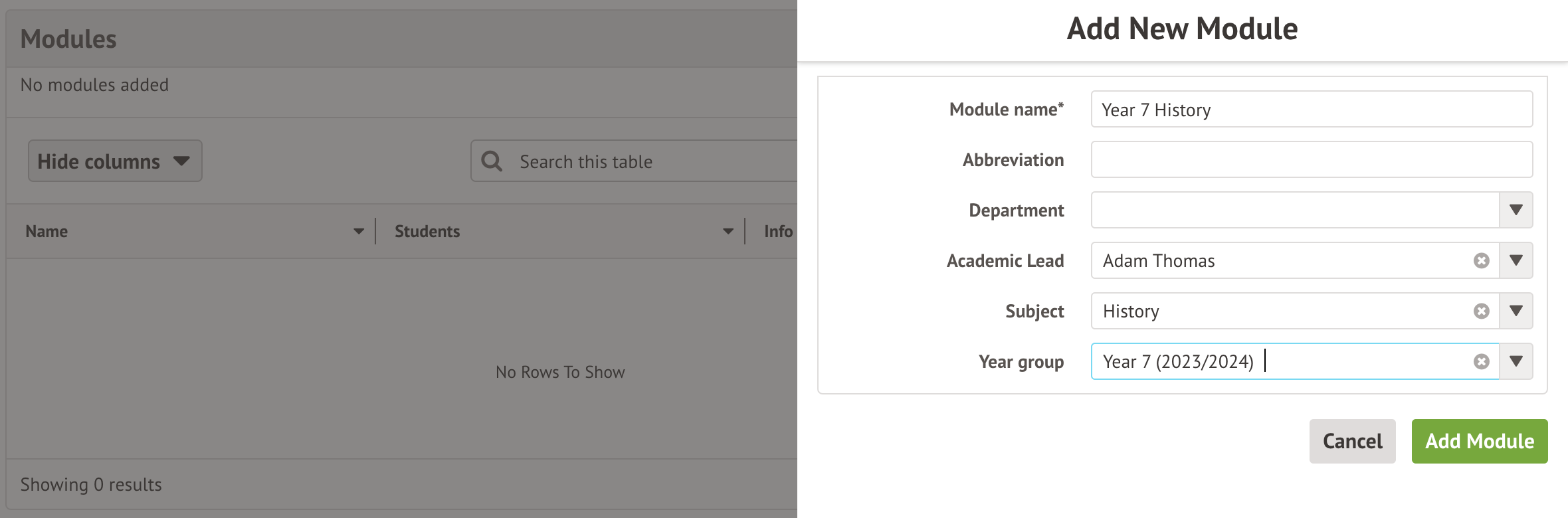Cancel adding the new module
The image size is (1568, 518).
(1352, 441)
